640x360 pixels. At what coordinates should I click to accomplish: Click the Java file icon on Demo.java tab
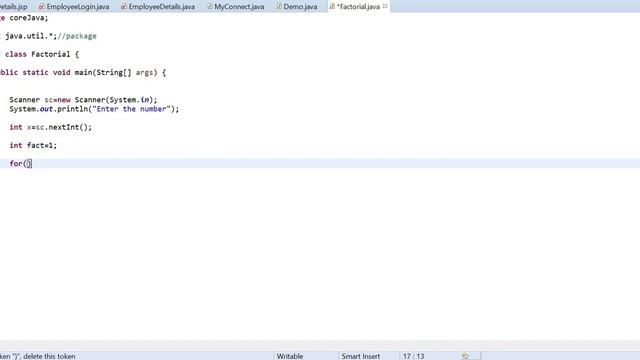pos(279,7)
